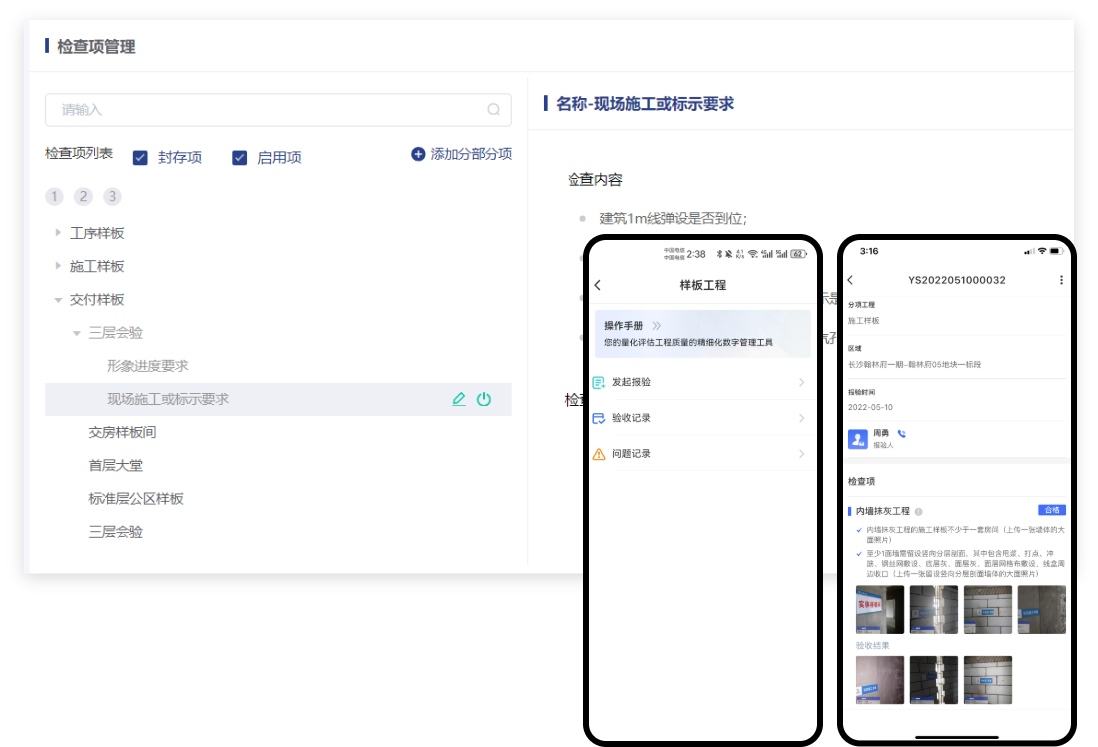Select tree level 3 button

(112, 197)
